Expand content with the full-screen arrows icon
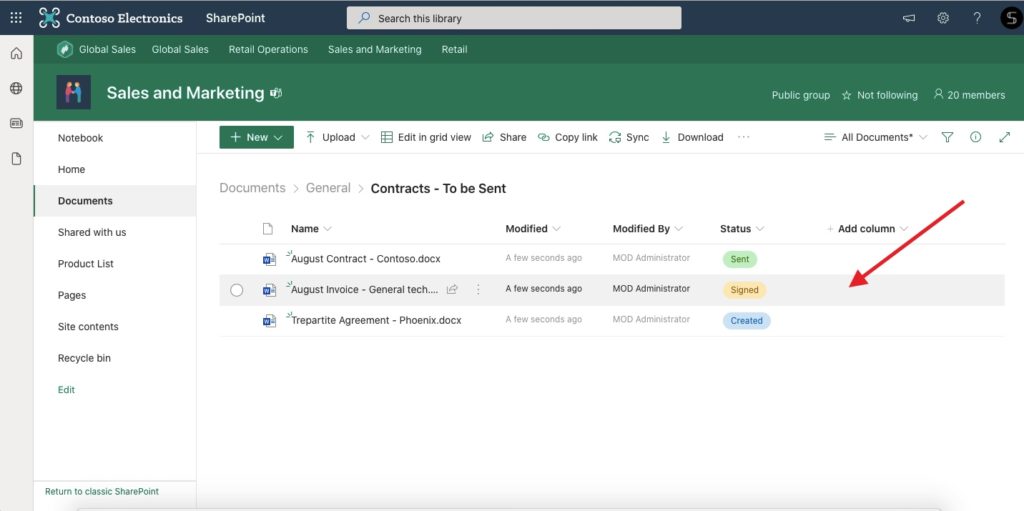This screenshot has height=511, width=1024. 1004,137
